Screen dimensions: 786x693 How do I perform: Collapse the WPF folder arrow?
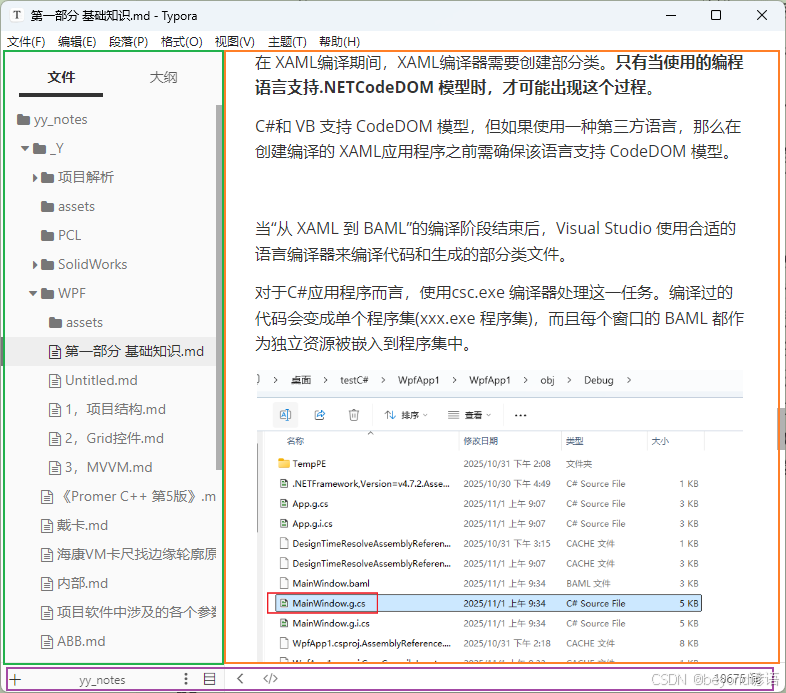tap(33, 293)
